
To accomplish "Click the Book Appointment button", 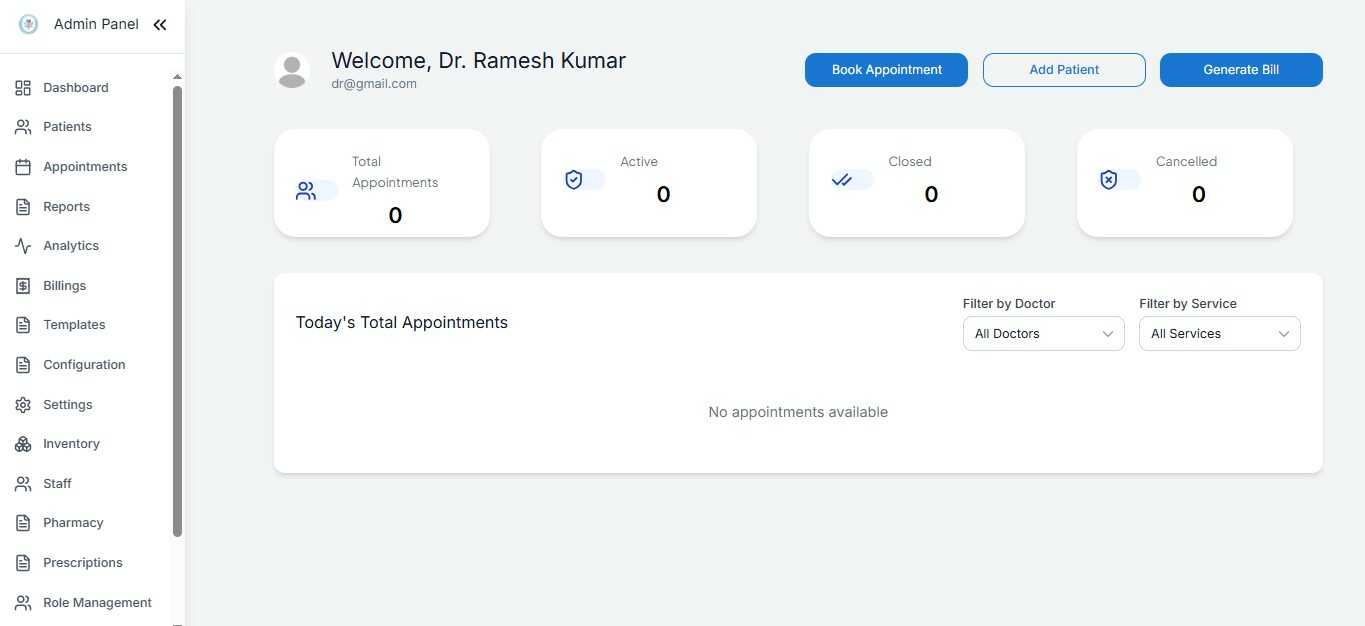I will [886, 70].
